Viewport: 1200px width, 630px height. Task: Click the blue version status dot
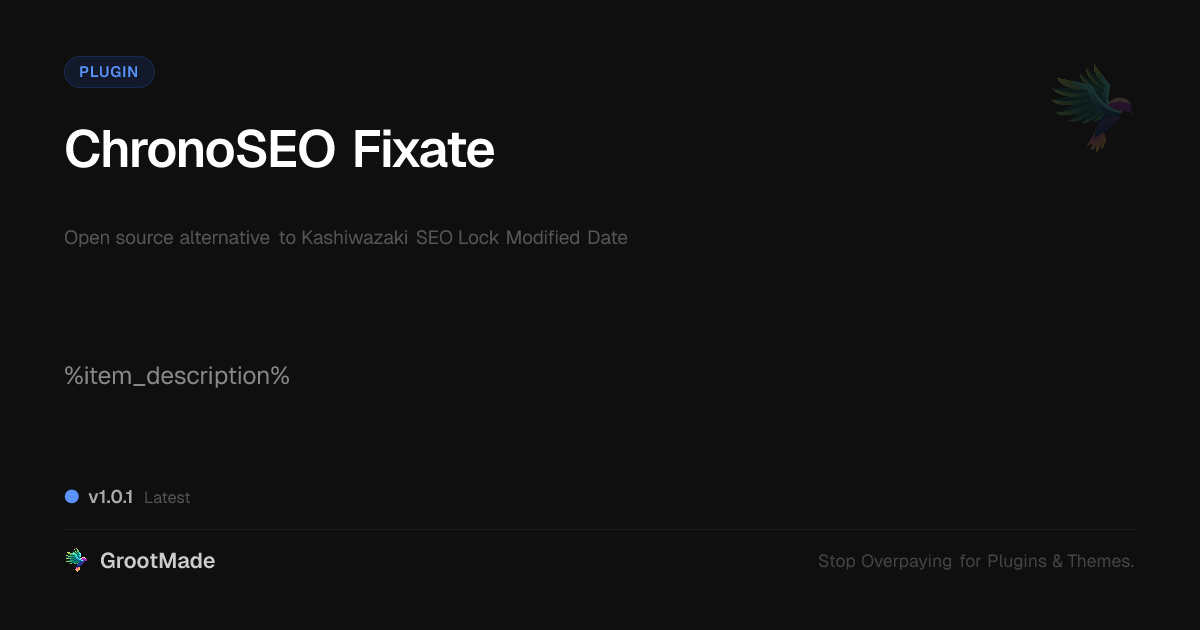[x=72, y=496]
